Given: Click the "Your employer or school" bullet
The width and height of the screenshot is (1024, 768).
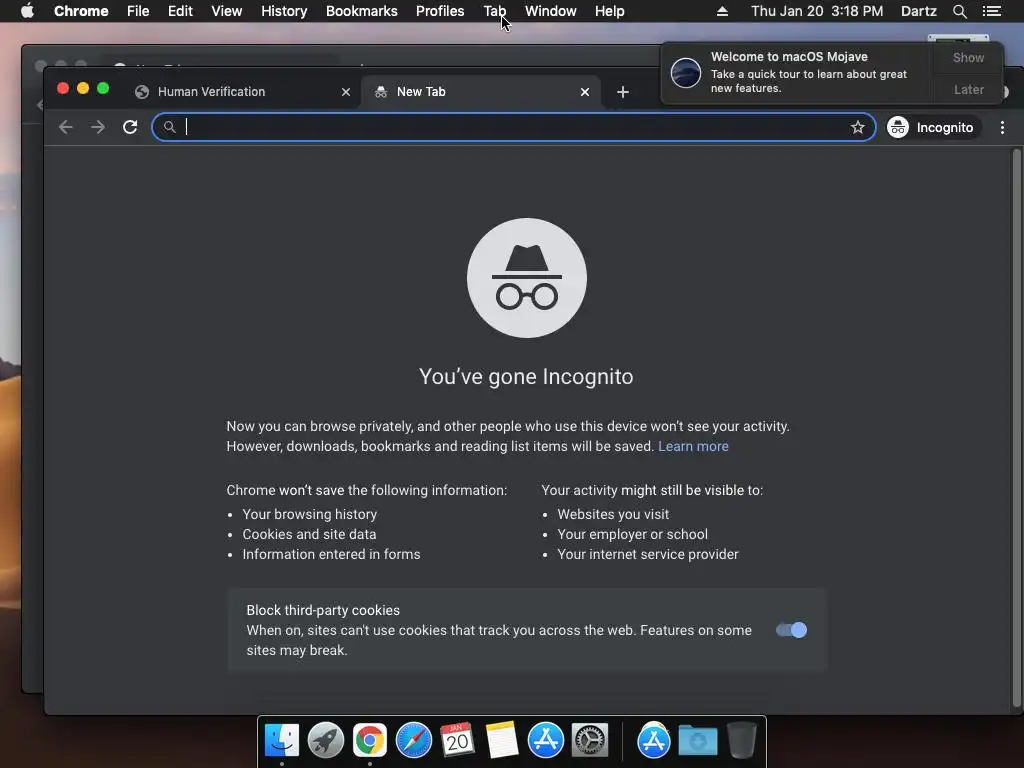Looking at the screenshot, I should 632,534.
